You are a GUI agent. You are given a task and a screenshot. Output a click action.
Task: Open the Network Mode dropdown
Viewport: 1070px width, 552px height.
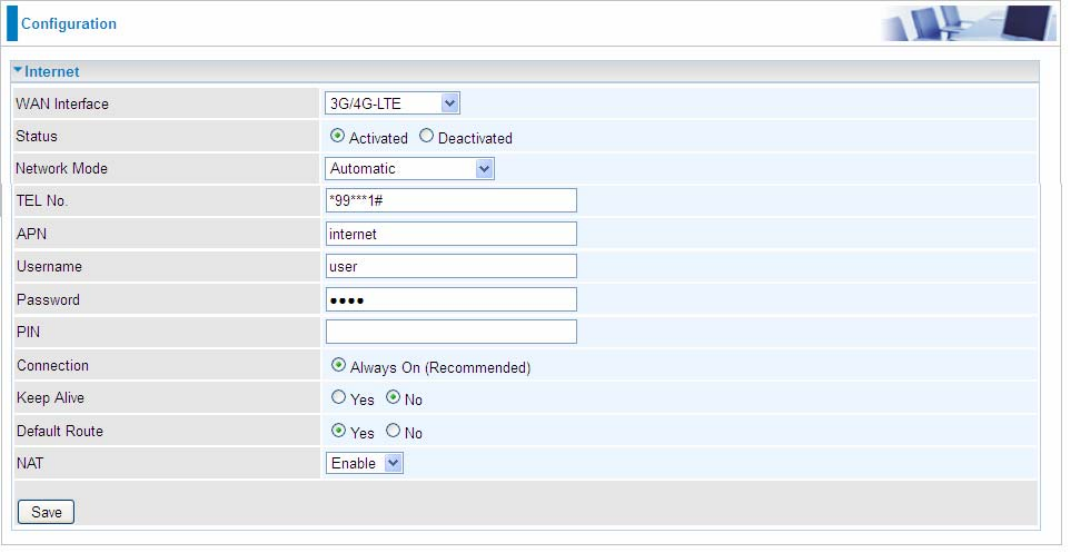(409, 169)
